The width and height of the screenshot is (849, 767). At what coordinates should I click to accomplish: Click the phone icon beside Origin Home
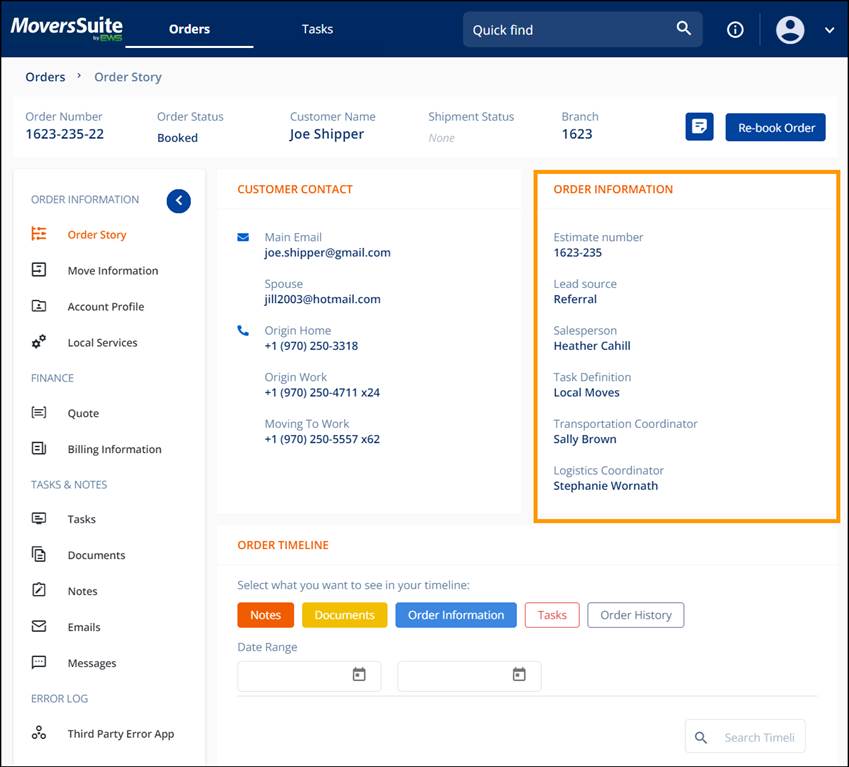pyautogui.click(x=242, y=330)
